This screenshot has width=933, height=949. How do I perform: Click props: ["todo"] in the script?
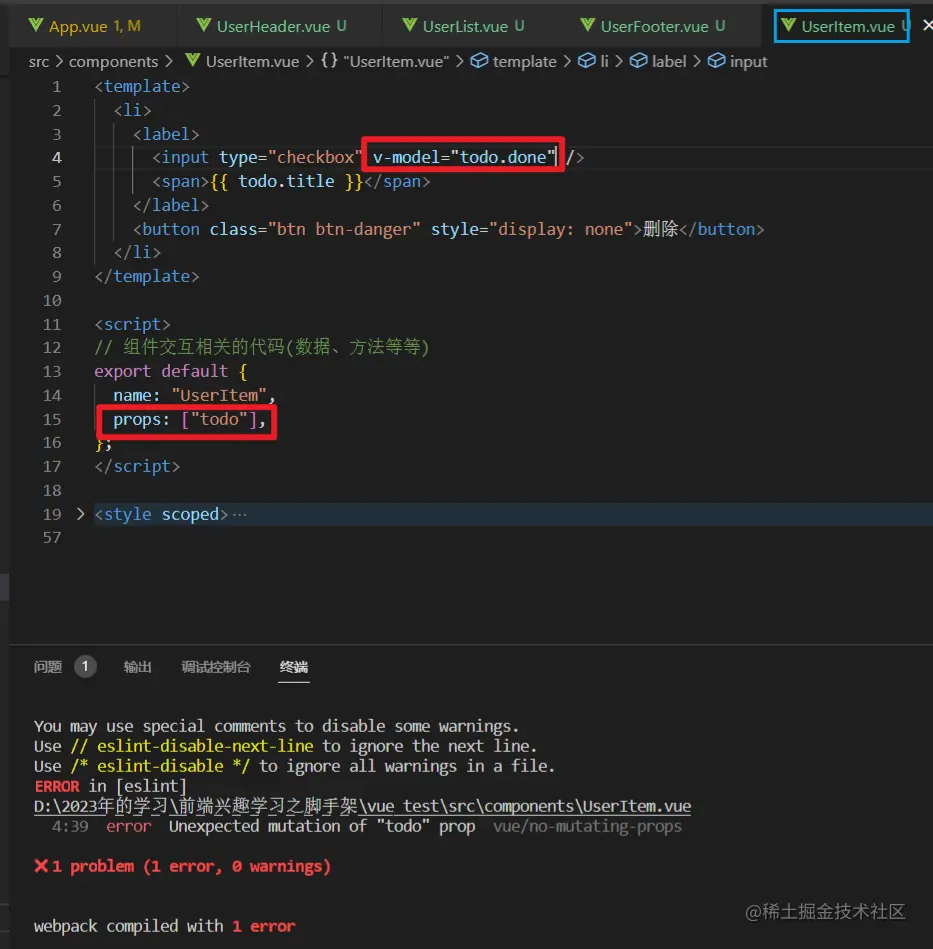pyautogui.click(x=189, y=419)
